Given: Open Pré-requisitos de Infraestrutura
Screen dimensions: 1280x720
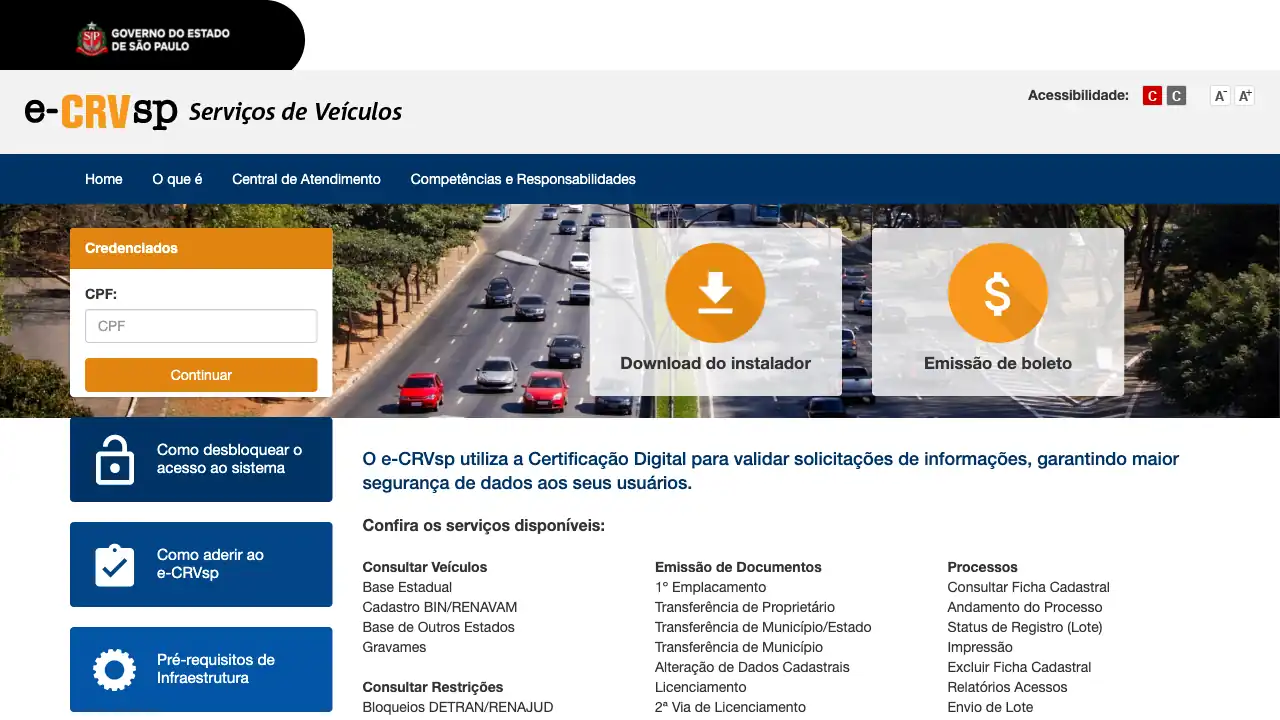Looking at the screenshot, I should click(x=201, y=669).
